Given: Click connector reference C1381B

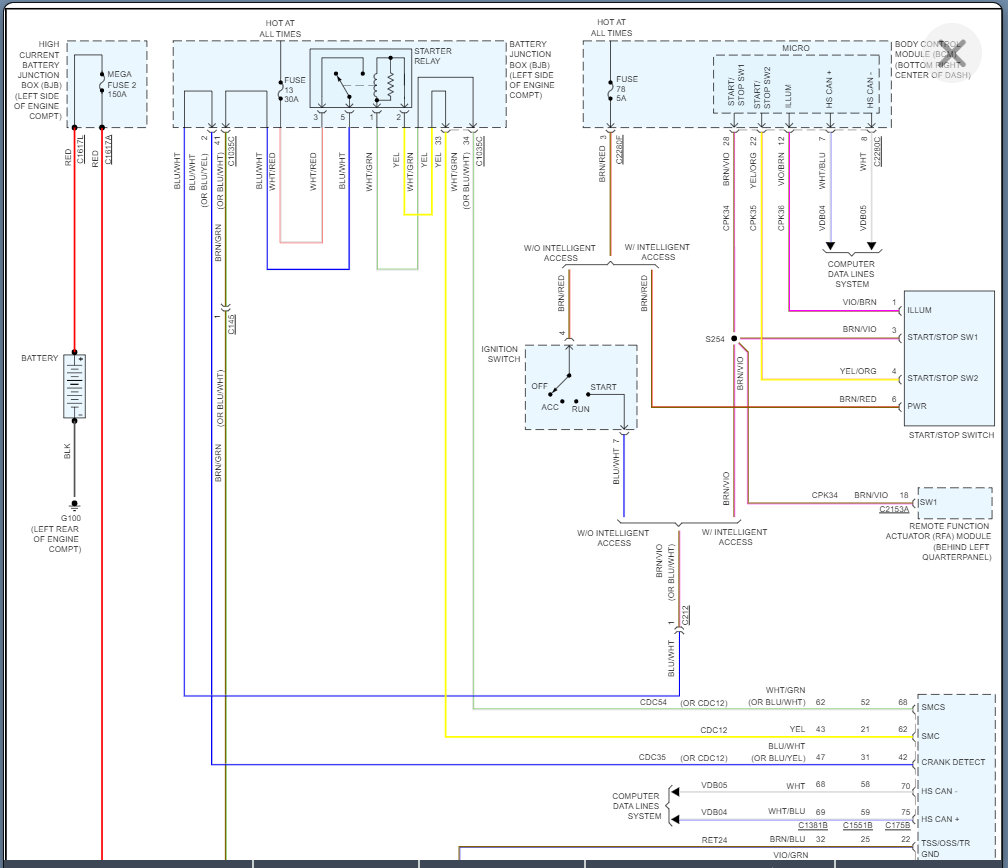Looking at the screenshot, I should 813,825.
